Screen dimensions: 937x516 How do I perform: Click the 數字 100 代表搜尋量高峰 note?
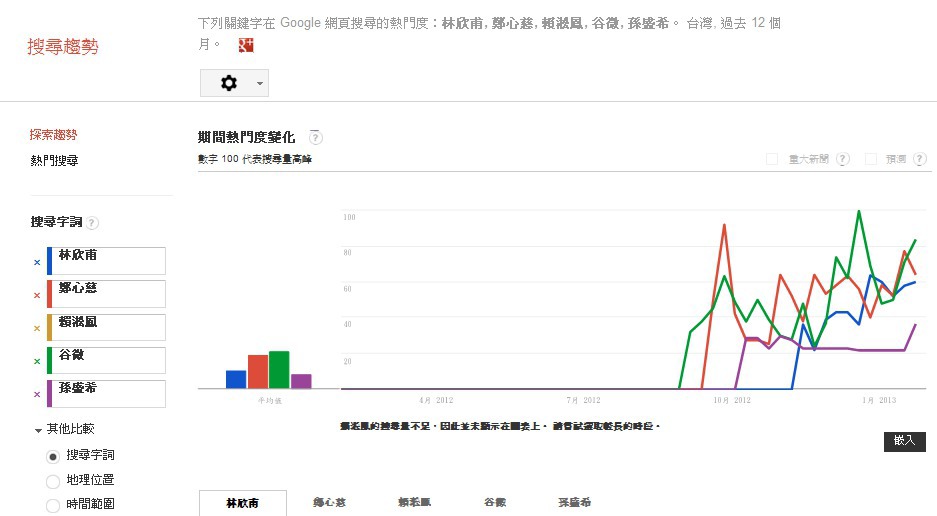(x=255, y=159)
